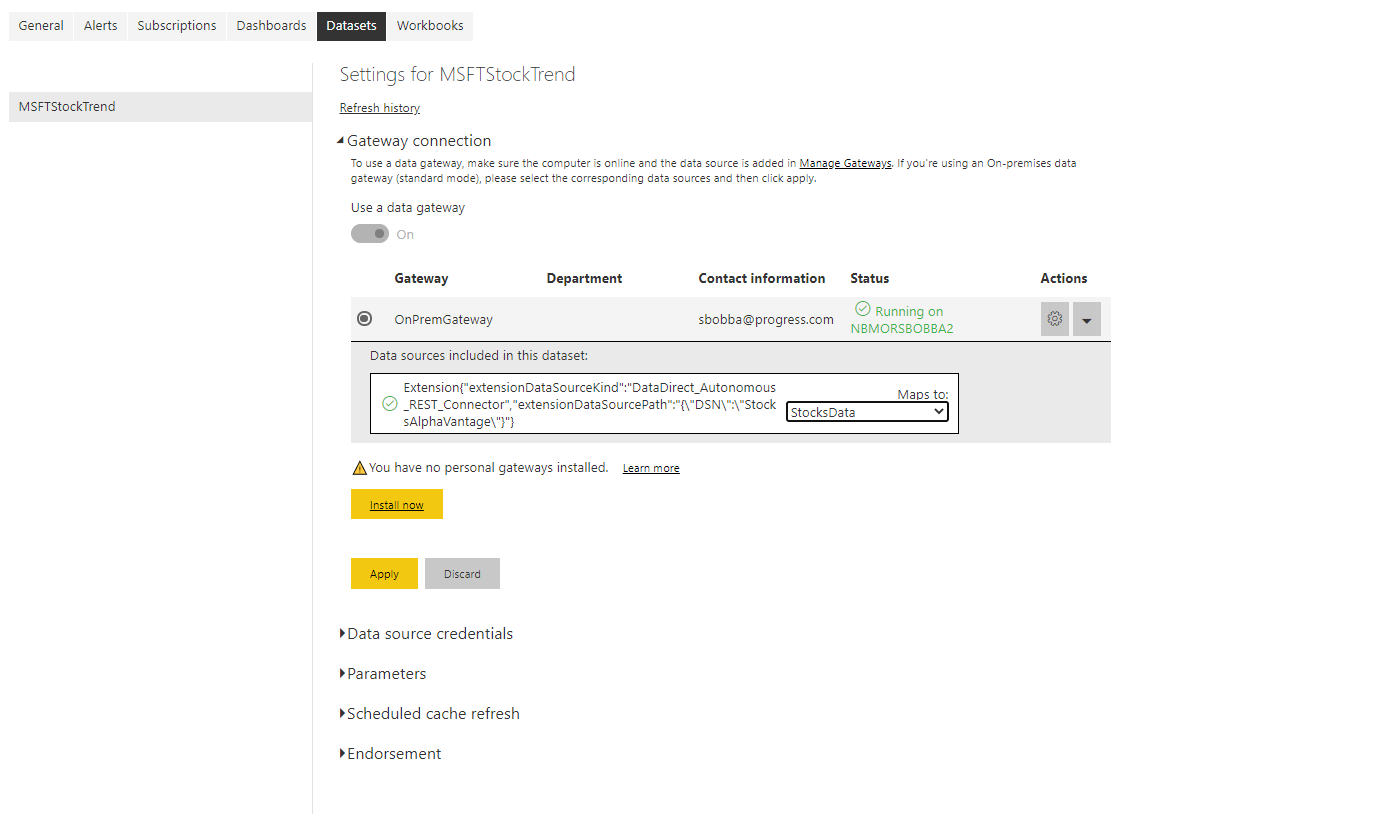The image size is (1380, 814).
Task: Click the green status checkmark icon beside Running on
Action: 862,310
